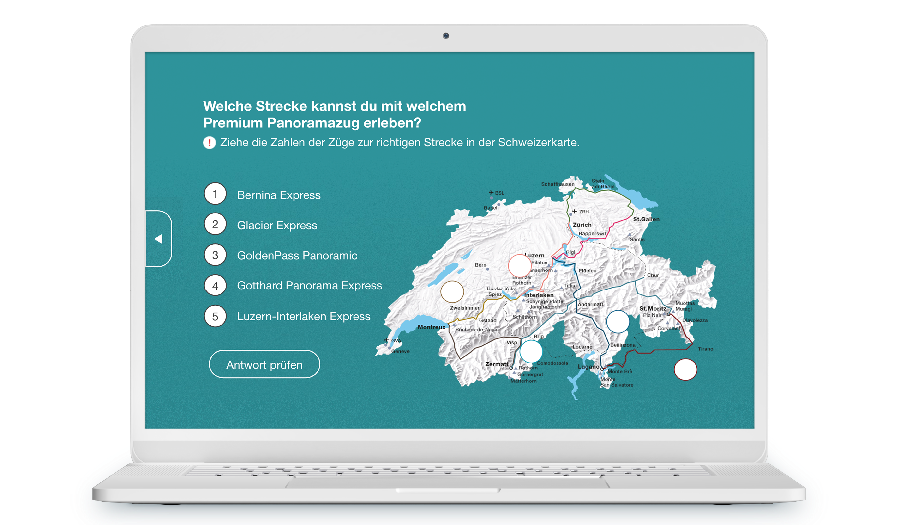Click the blue drop circle below Andermatt
Image resolution: width=900 pixels, height=525 pixels.
click(x=618, y=322)
